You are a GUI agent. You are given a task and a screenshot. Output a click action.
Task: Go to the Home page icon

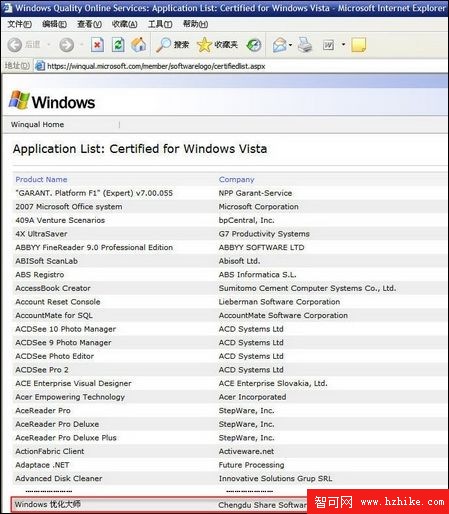click(138, 45)
